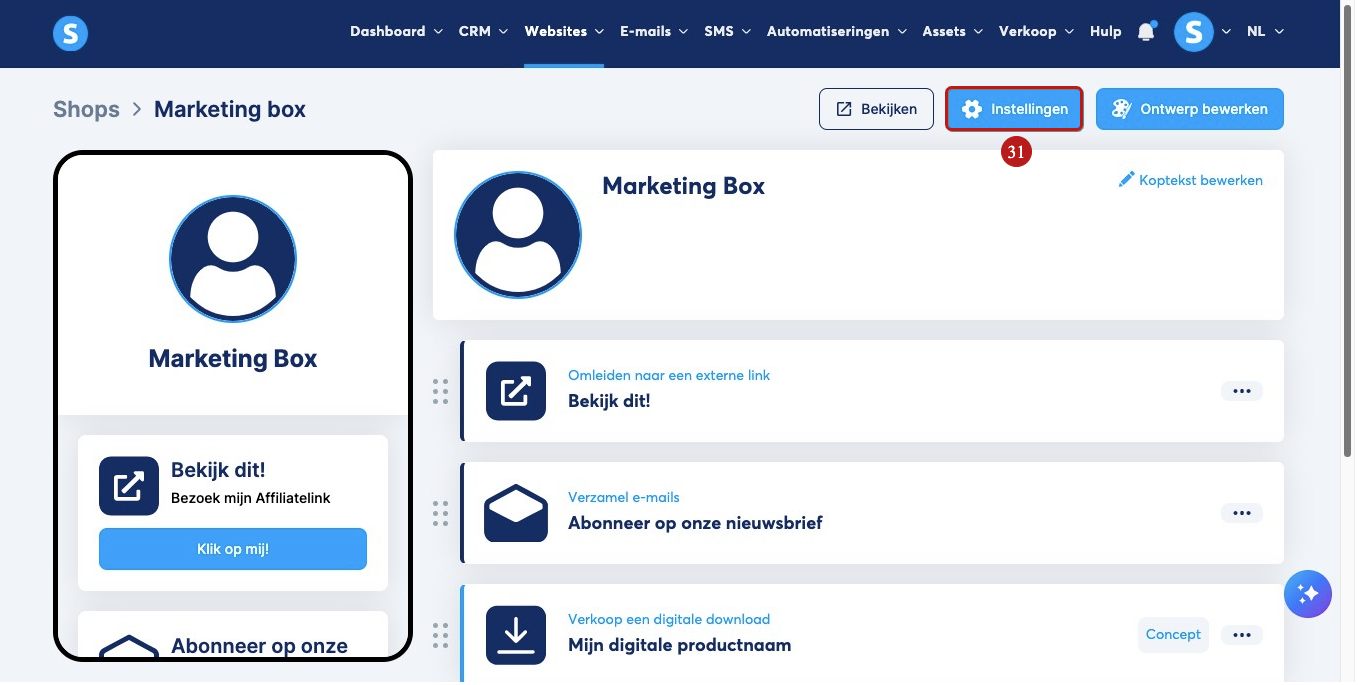Open the notifications bell

[x=1146, y=32]
